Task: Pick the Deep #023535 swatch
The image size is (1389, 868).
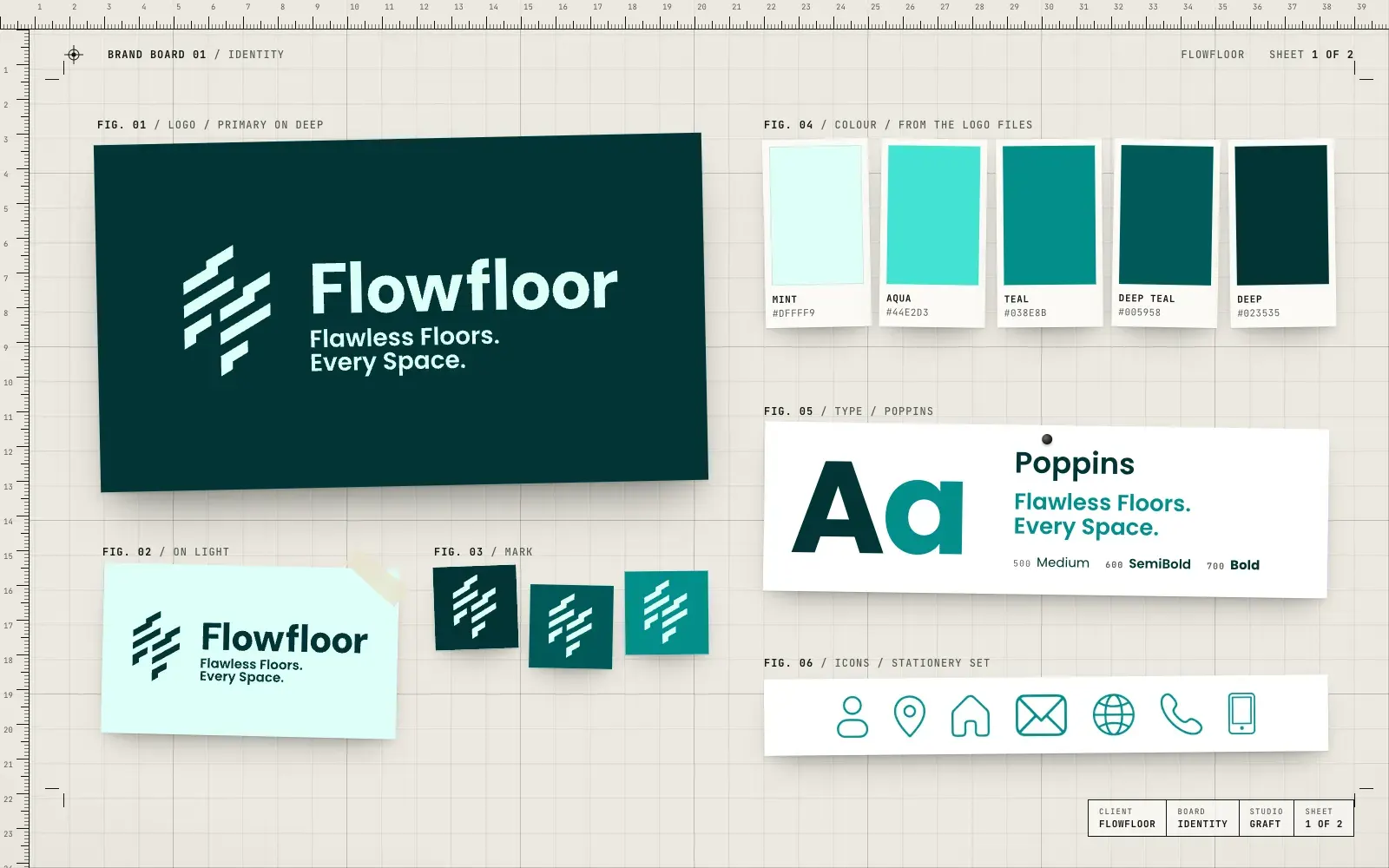Action: [x=1282, y=233]
